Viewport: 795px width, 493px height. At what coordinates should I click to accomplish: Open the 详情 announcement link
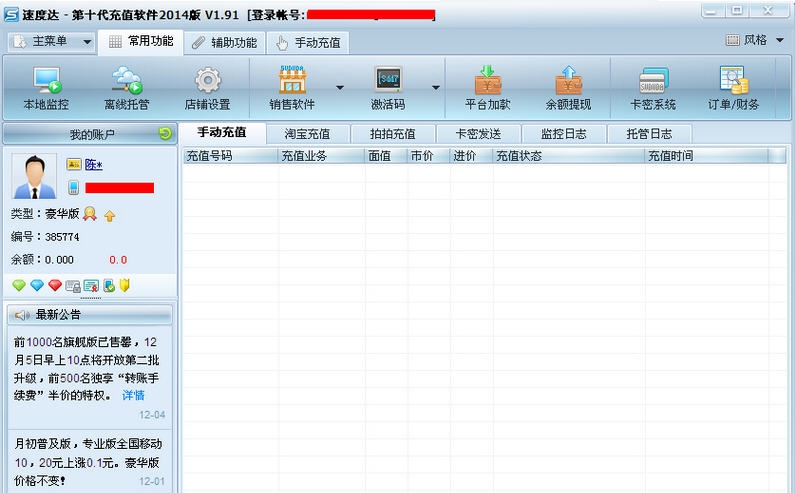coord(133,395)
